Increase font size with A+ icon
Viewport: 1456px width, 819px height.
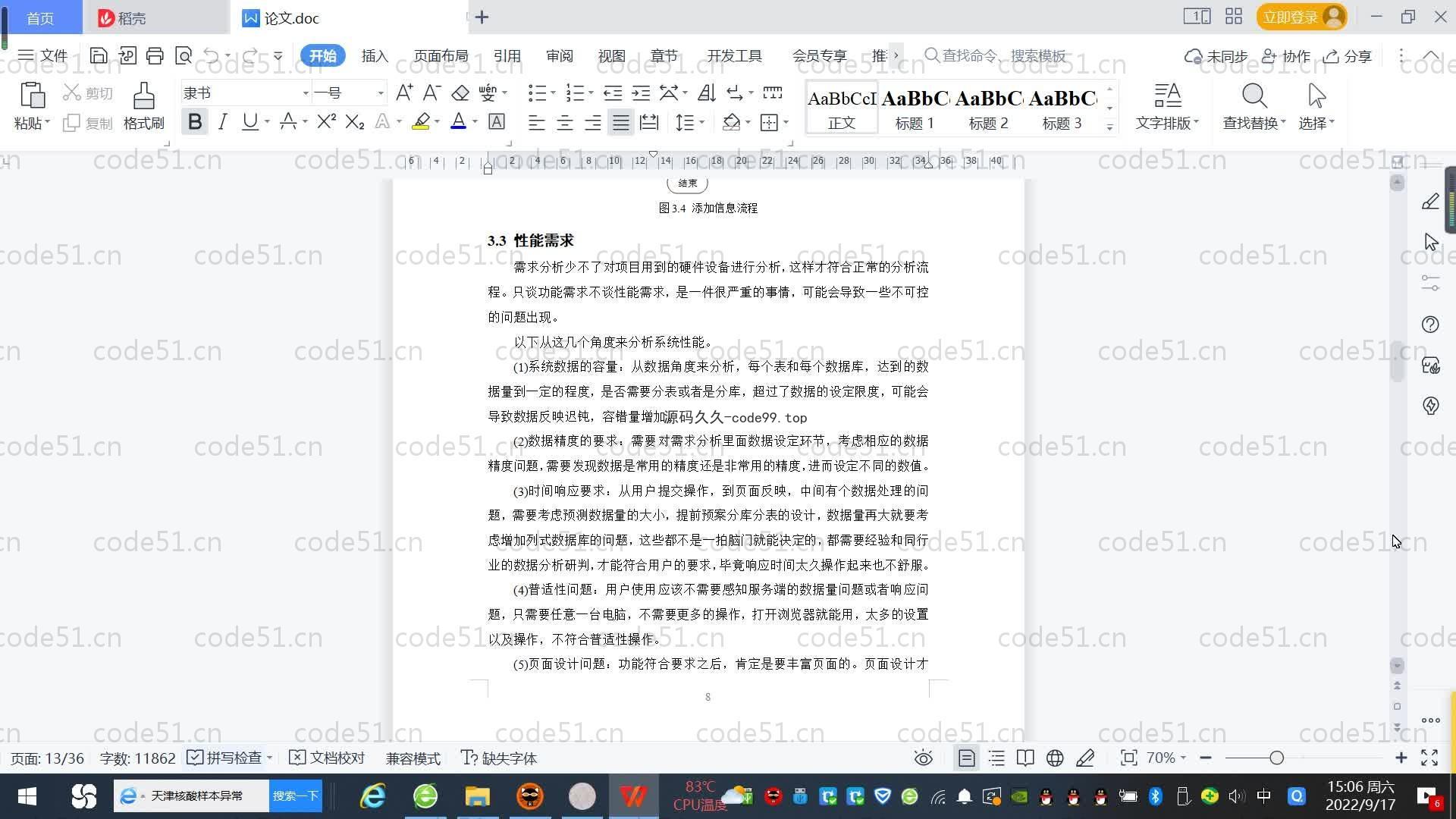(404, 93)
